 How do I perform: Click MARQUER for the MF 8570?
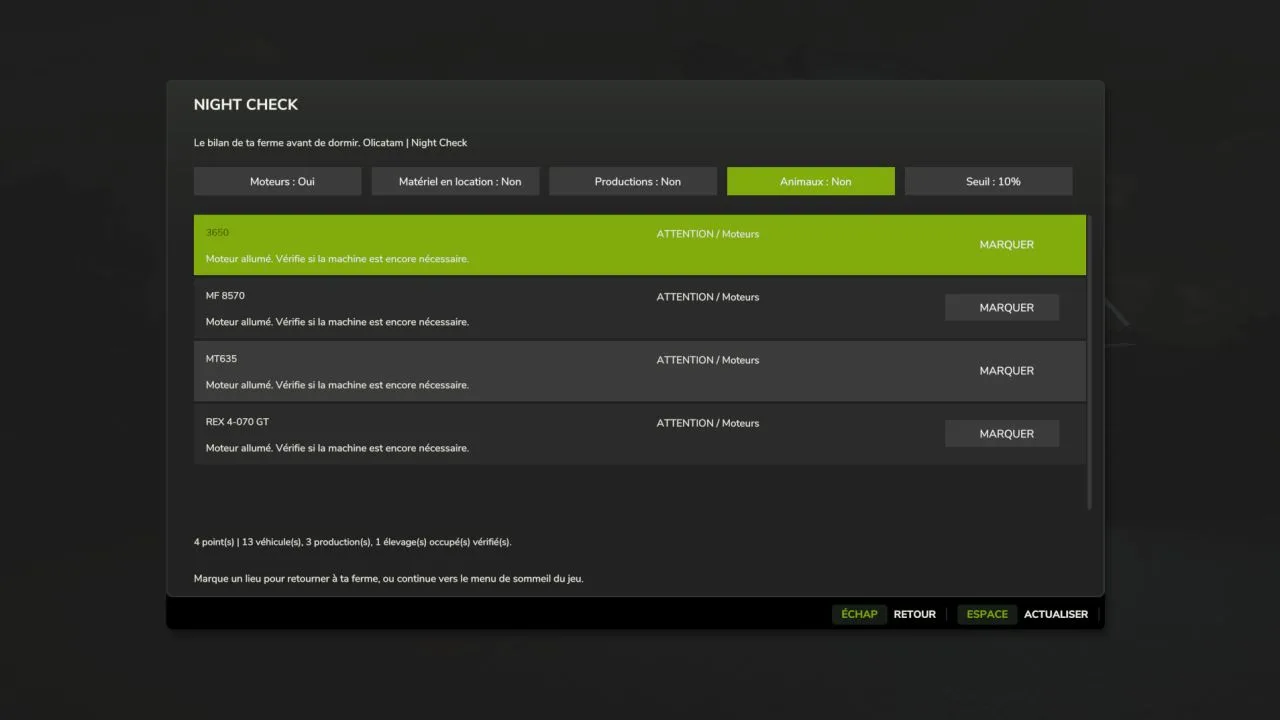(x=1002, y=308)
